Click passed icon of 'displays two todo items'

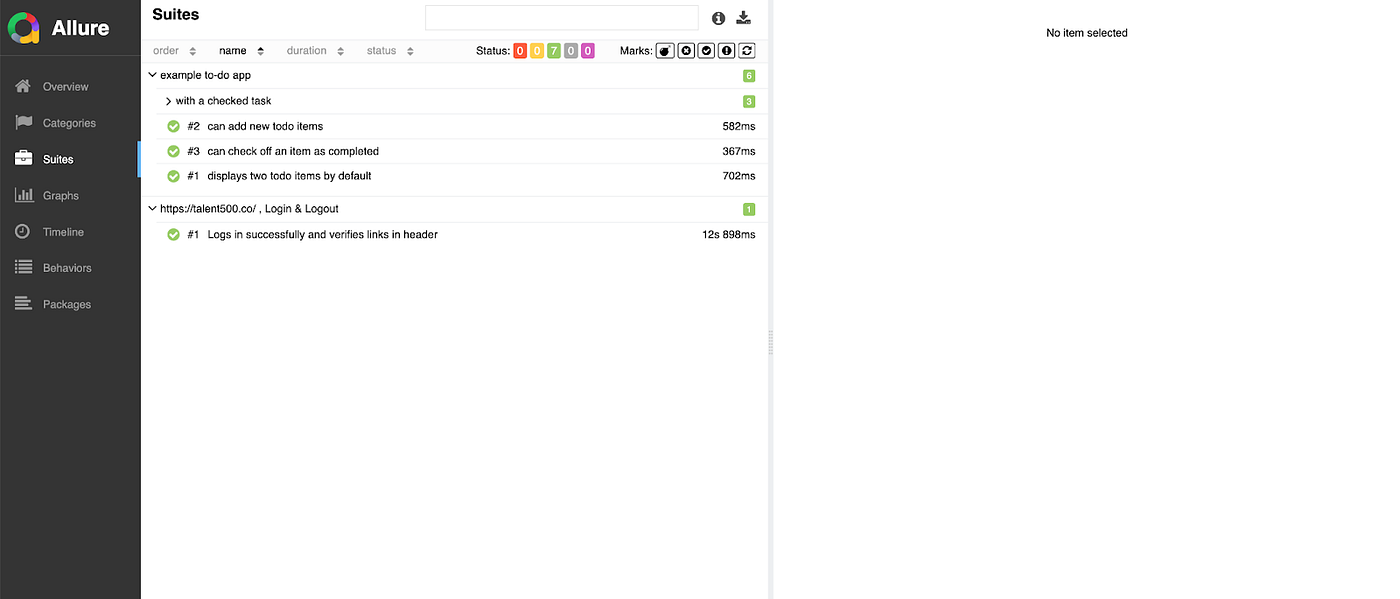(x=173, y=176)
